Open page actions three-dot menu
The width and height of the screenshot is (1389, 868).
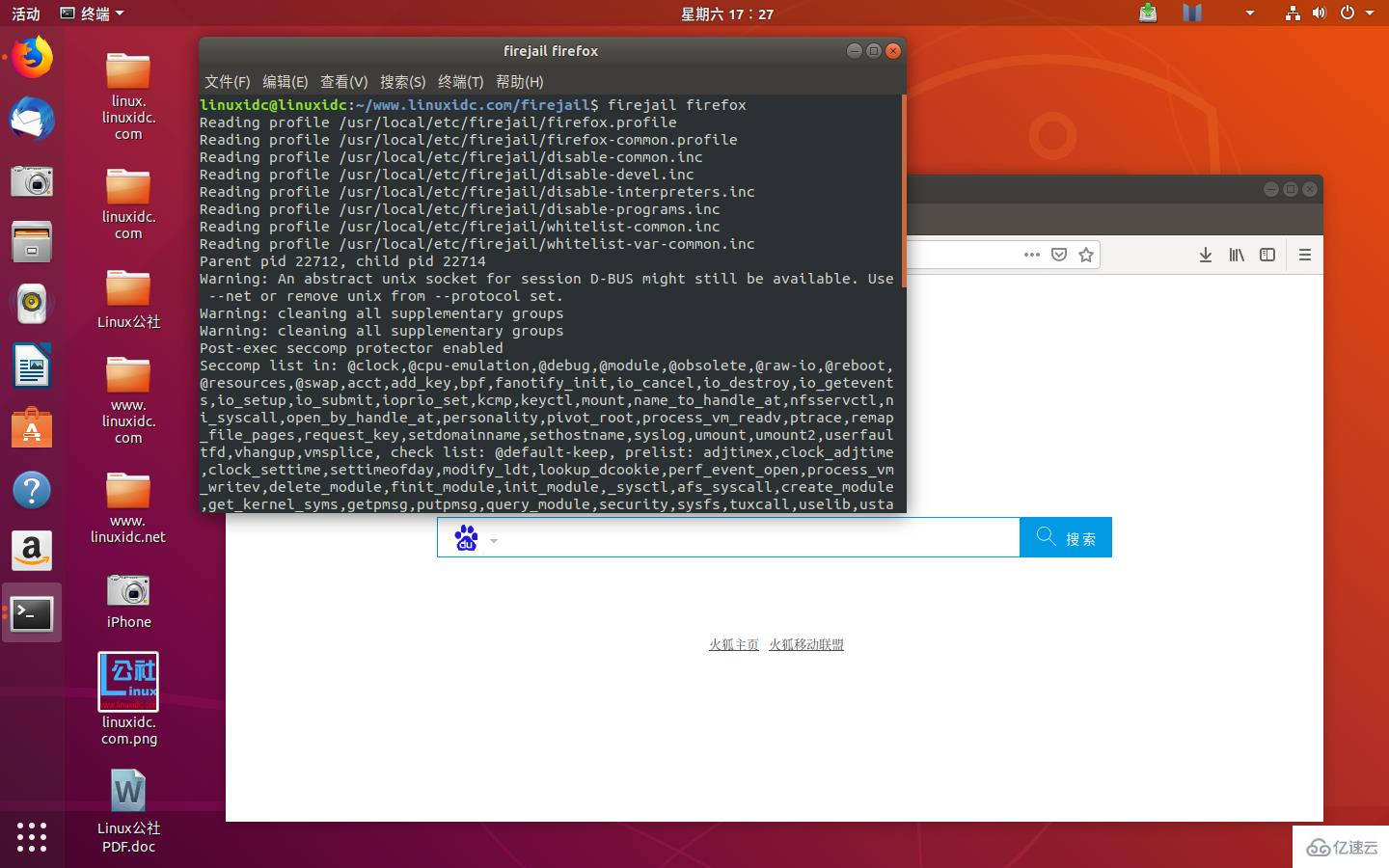coord(1031,255)
